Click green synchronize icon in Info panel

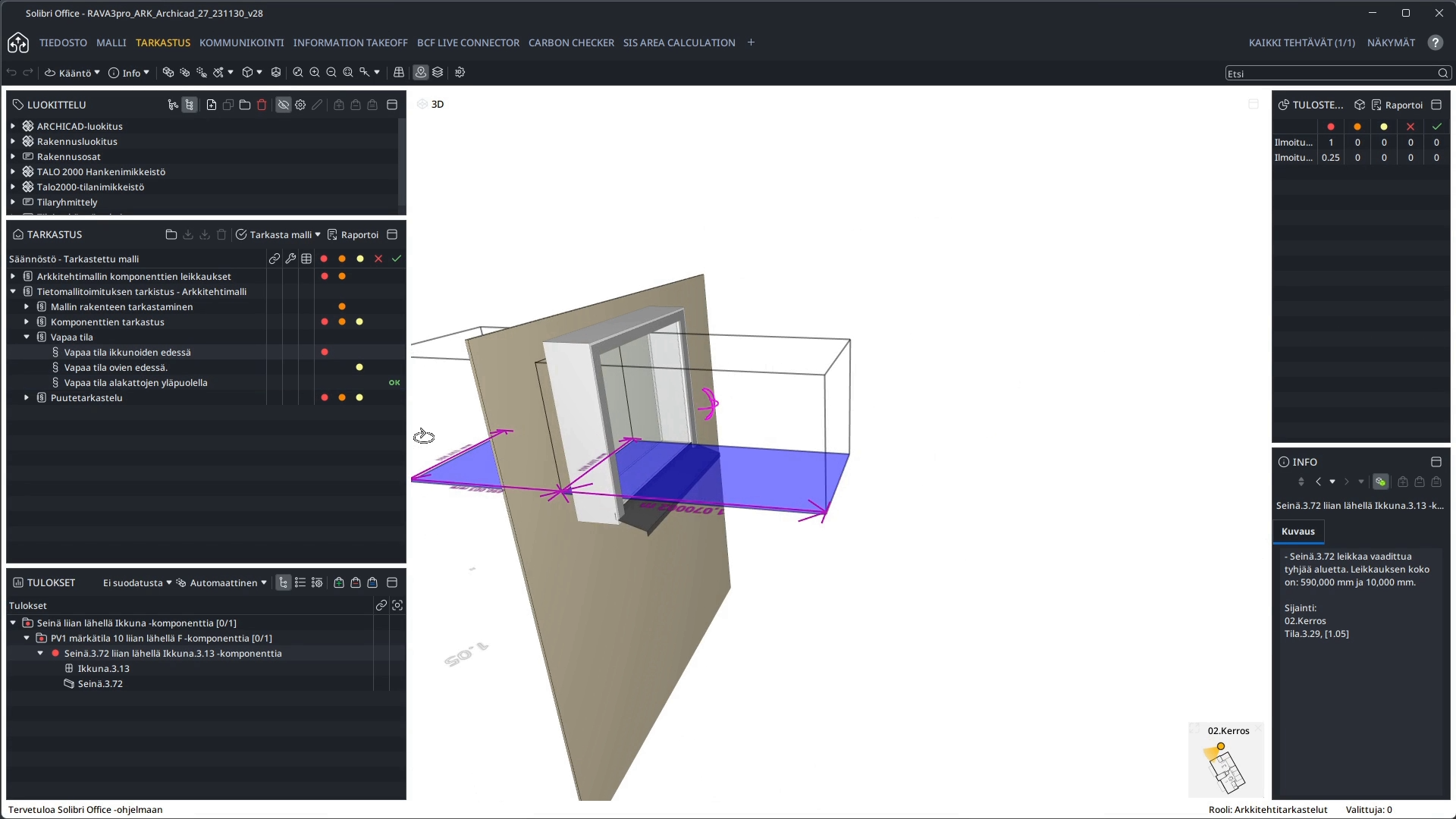pyautogui.click(x=1381, y=482)
